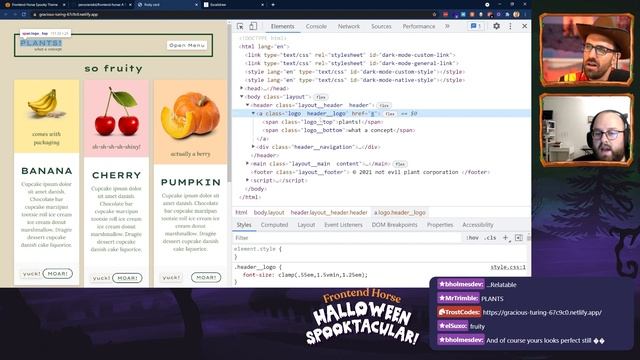Expand the div header__navigation node

tap(253, 147)
